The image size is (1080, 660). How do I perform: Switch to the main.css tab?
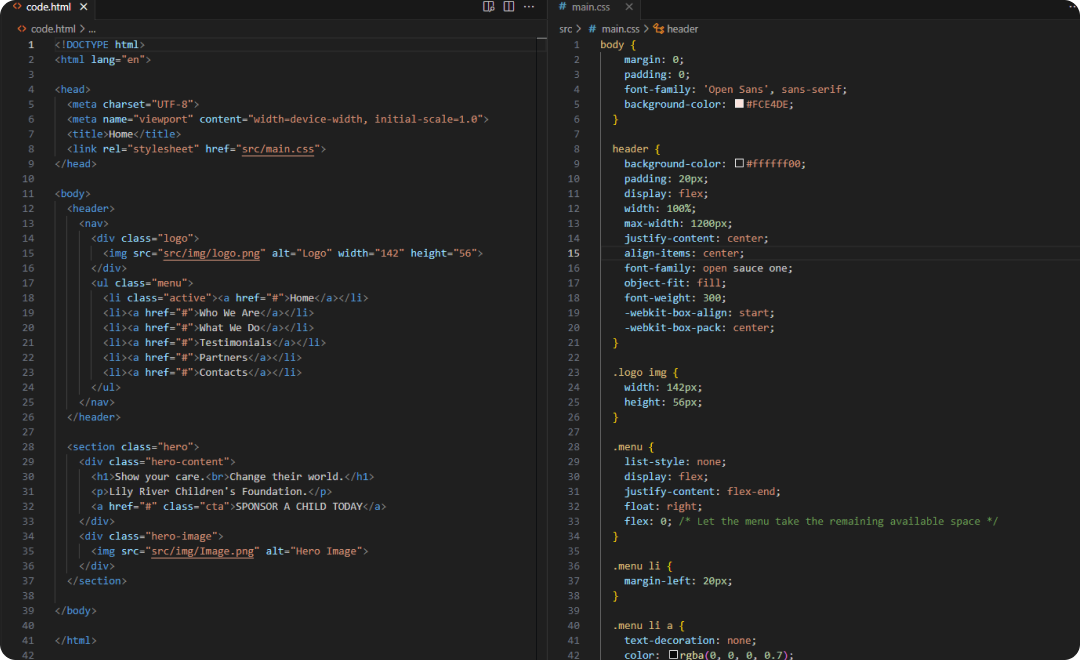tap(590, 7)
